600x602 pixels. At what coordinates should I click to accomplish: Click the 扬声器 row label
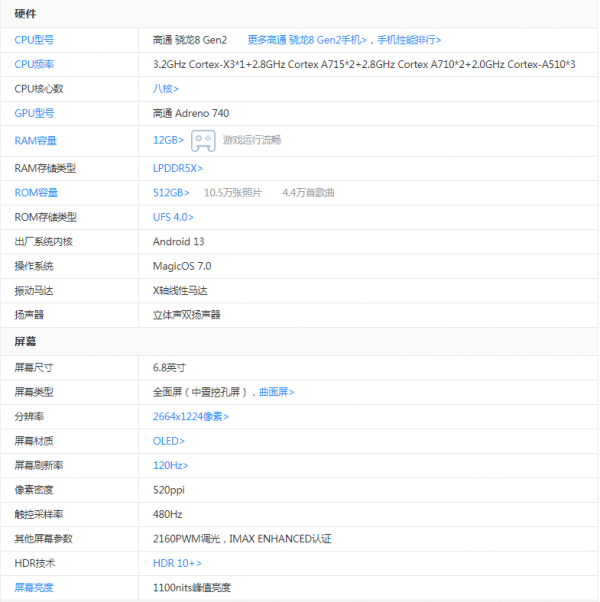[29, 315]
